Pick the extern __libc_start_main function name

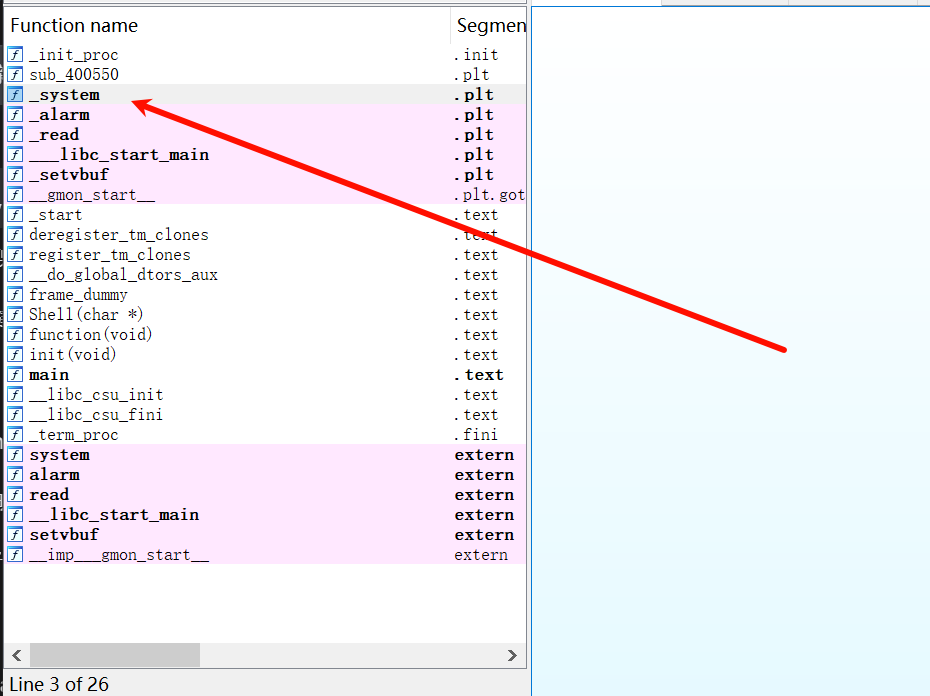click(114, 515)
